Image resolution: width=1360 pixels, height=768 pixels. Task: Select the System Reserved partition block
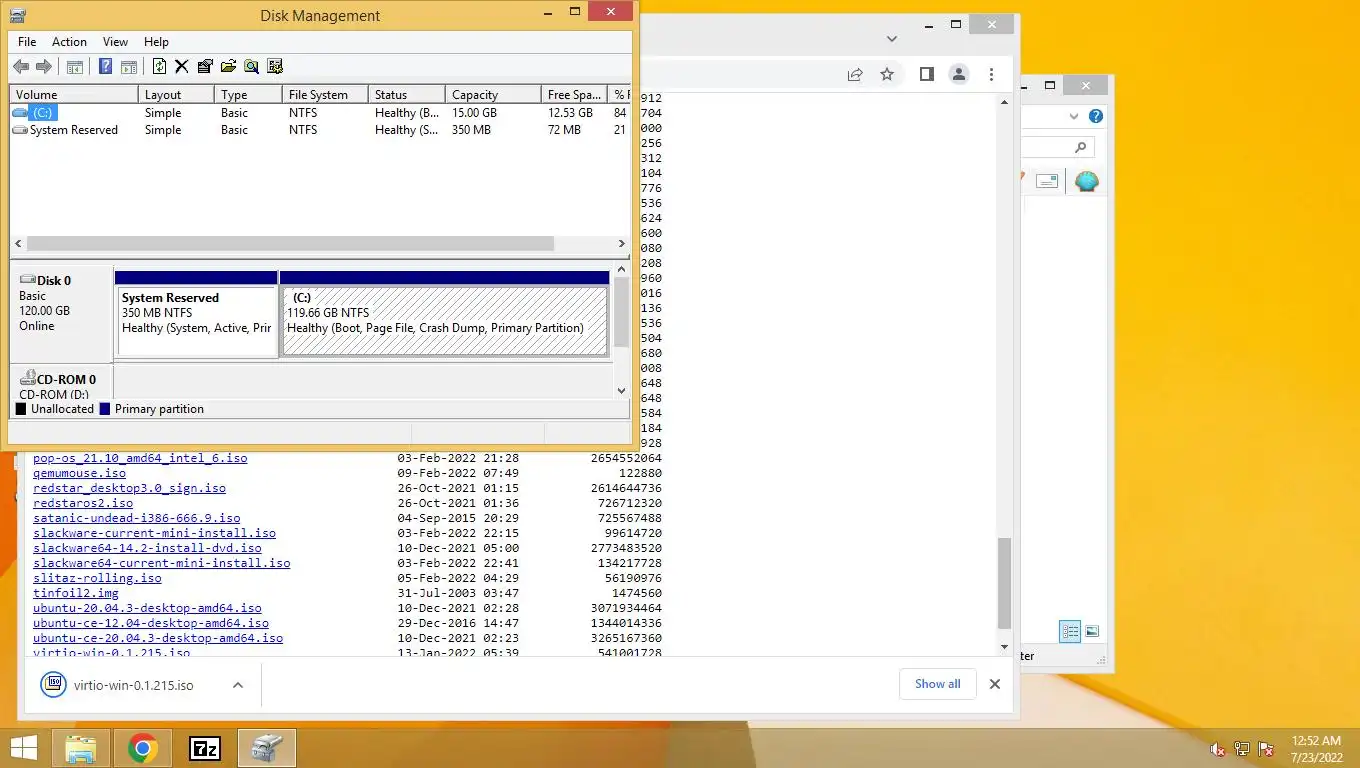196,320
